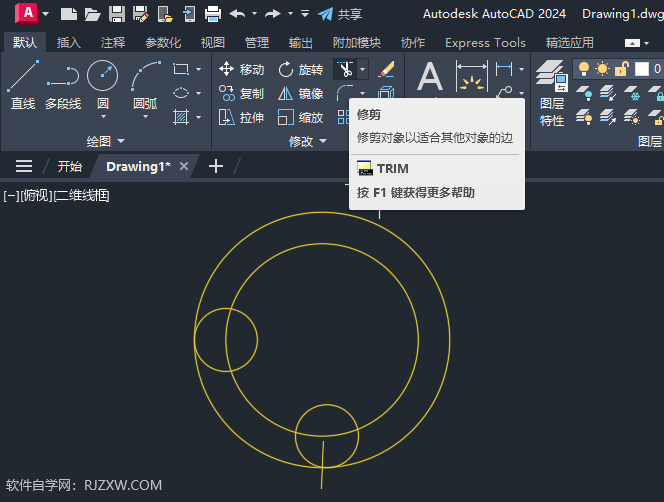Select the Circle (圆) tool
664x502 pixels.
(x=102, y=84)
